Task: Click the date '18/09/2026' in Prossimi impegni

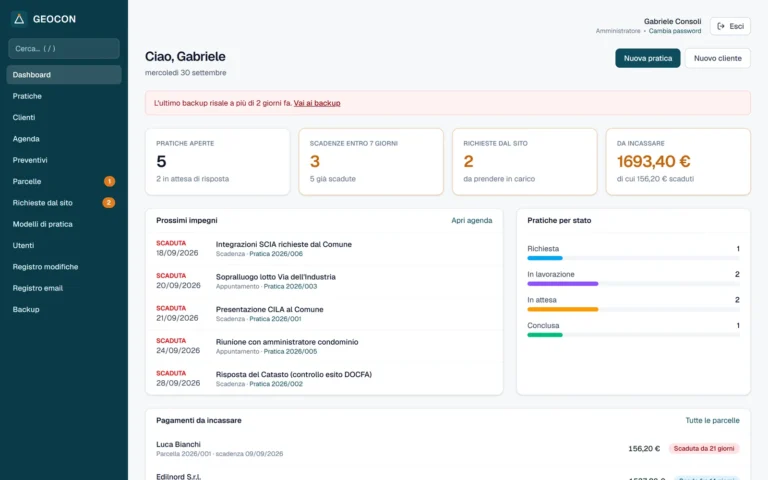Action: pos(177,253)
